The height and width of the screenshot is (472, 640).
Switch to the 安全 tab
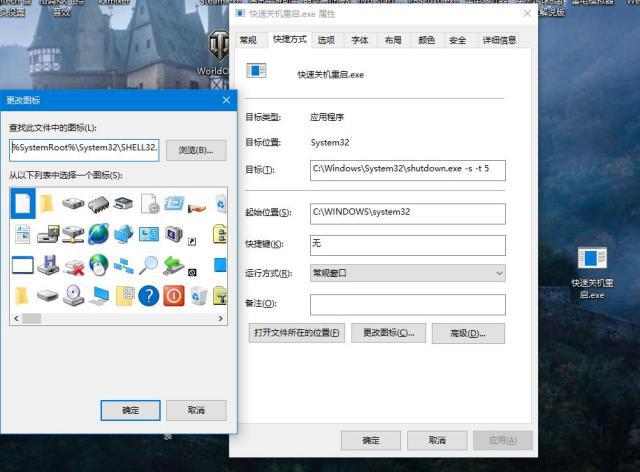[x=458, y=40]
